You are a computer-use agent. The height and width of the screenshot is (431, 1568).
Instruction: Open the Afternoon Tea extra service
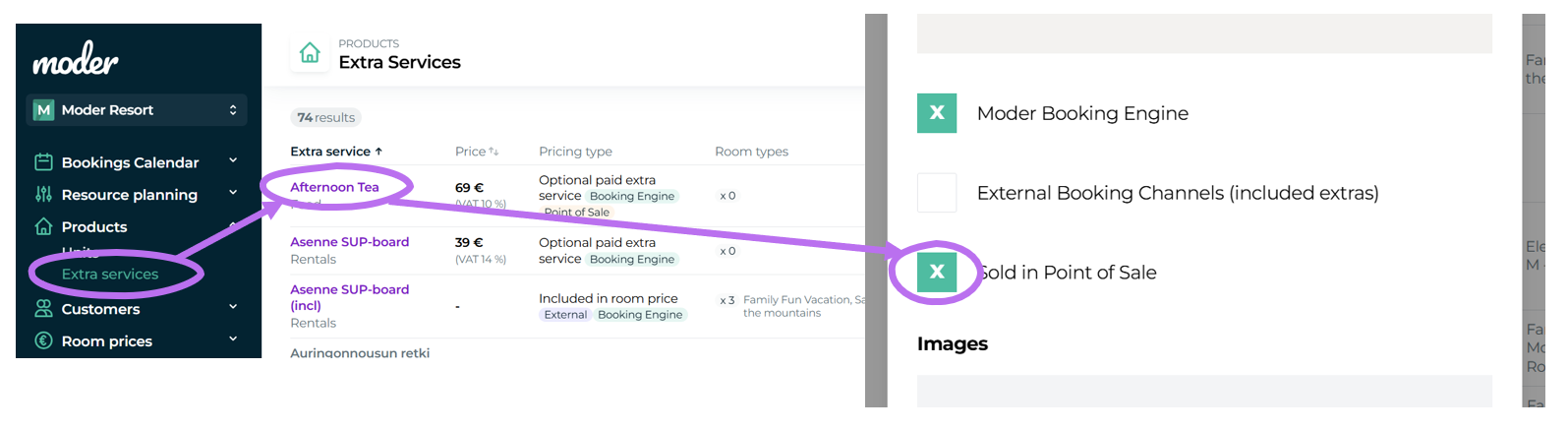point(334,187)
